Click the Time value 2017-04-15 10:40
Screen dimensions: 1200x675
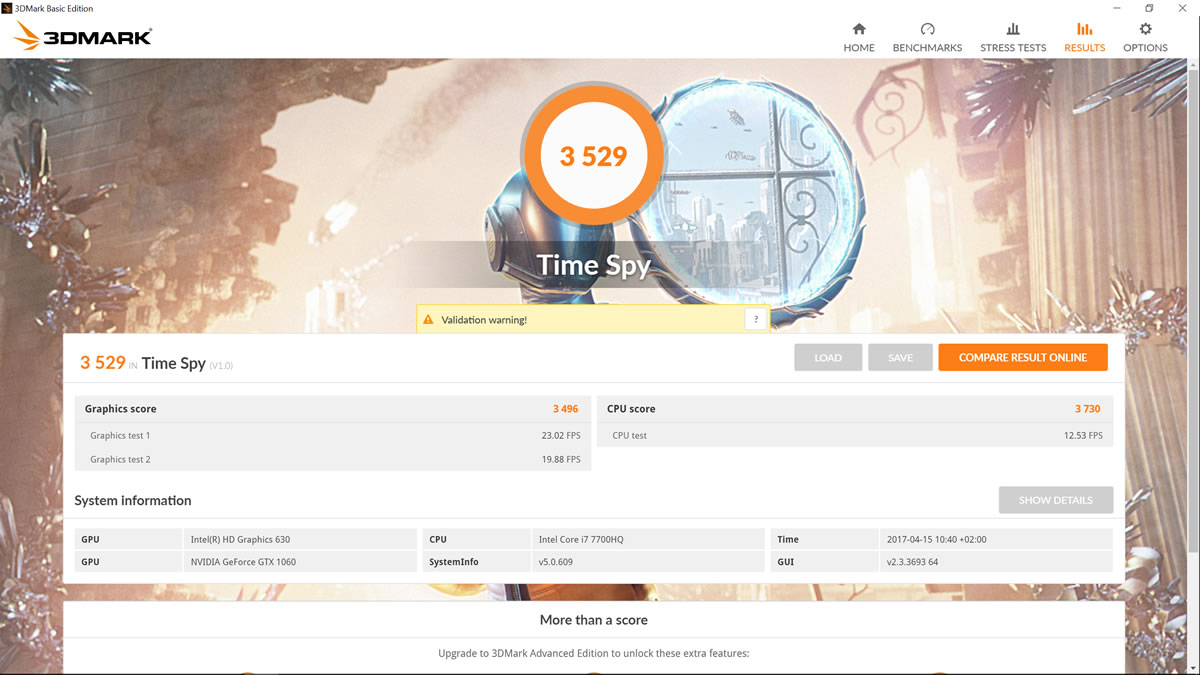pos(996,540)
